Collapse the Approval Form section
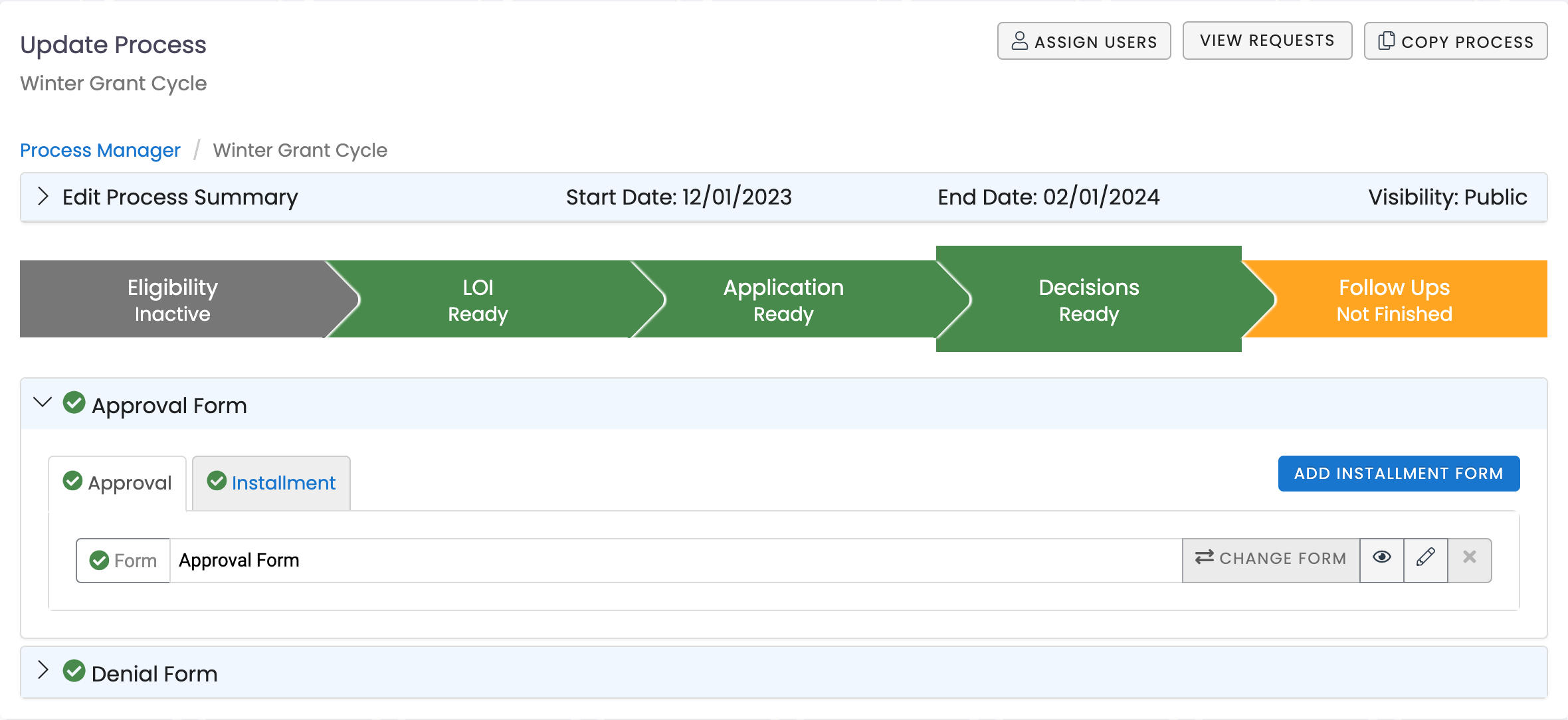The height and width of the screenshot is (720, 1568). [x=43, y=403]
